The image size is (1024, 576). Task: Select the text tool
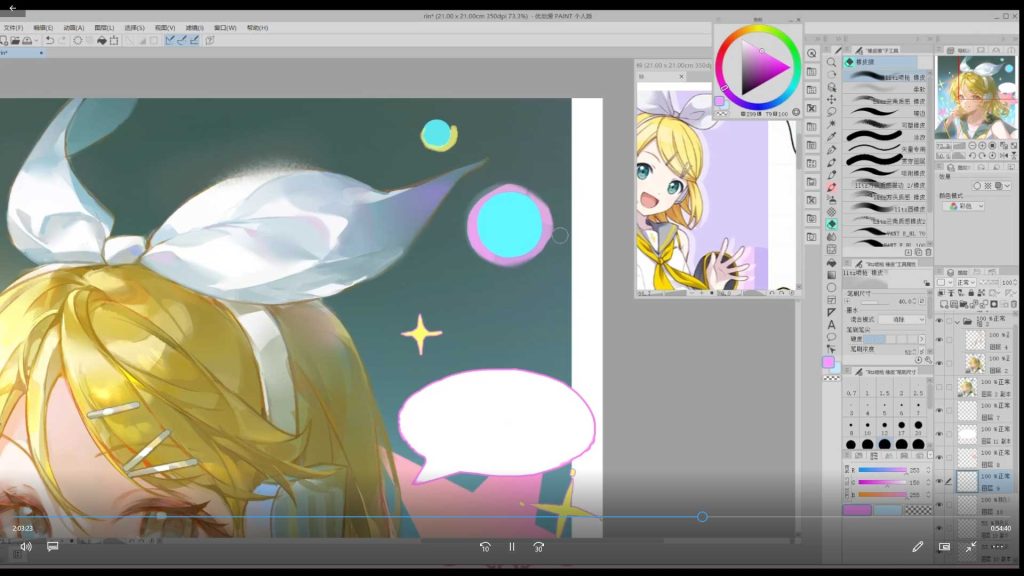click(x=831, y=325)
